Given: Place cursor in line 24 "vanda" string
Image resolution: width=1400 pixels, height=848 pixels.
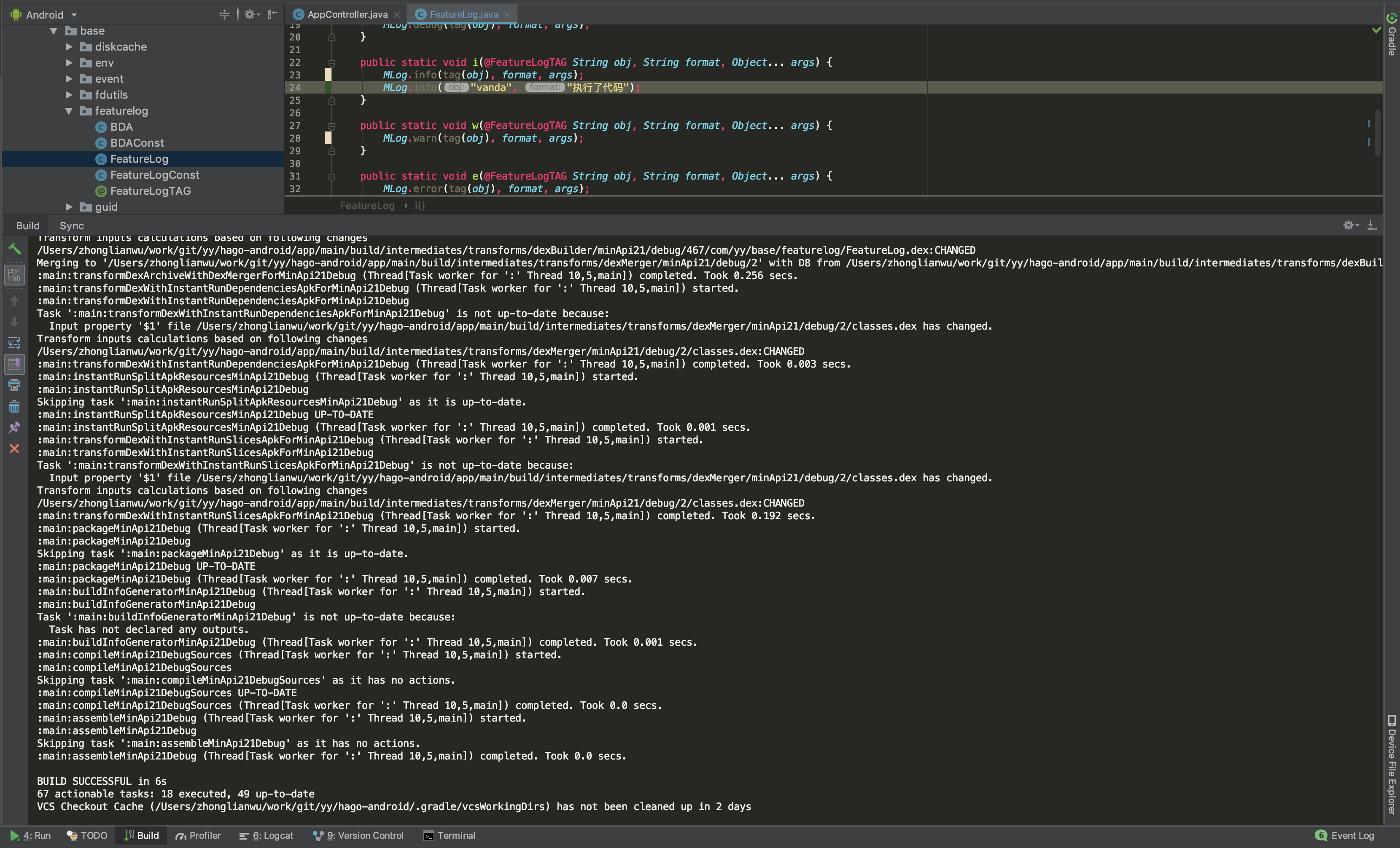Looking at the screenshot, I should (492, 88).
